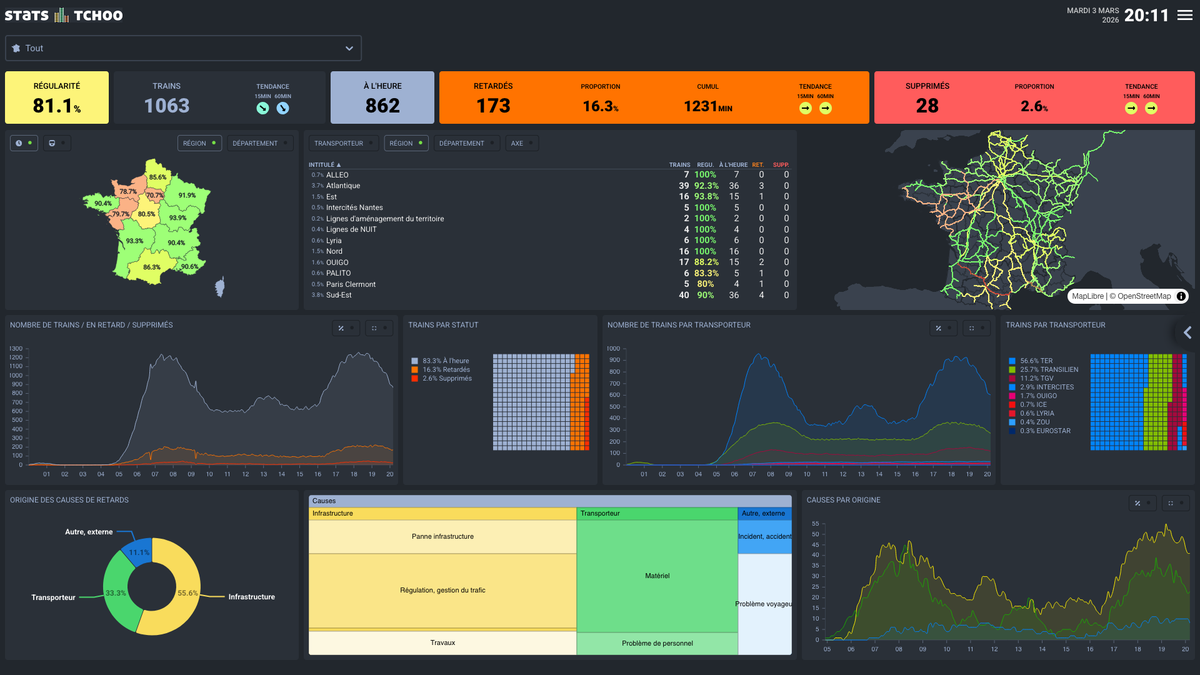Open the Tout filter dropdown
The height and width of the screenshot is (675, 1200).
coord(183,48)
